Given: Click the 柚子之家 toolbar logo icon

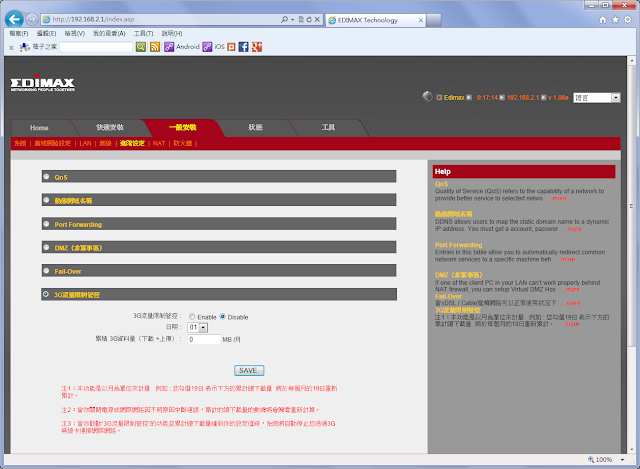Looking at the screenshot, I should (x=25, y=47).
